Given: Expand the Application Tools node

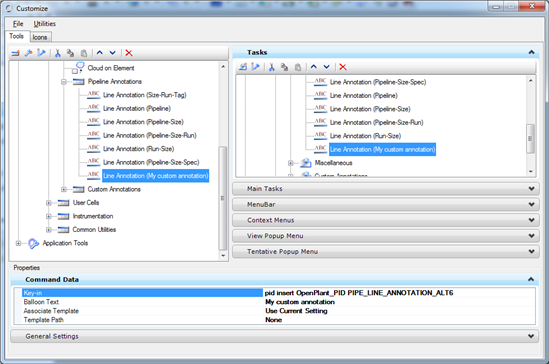Looking at the screenshot, I should tap(19, 243).
